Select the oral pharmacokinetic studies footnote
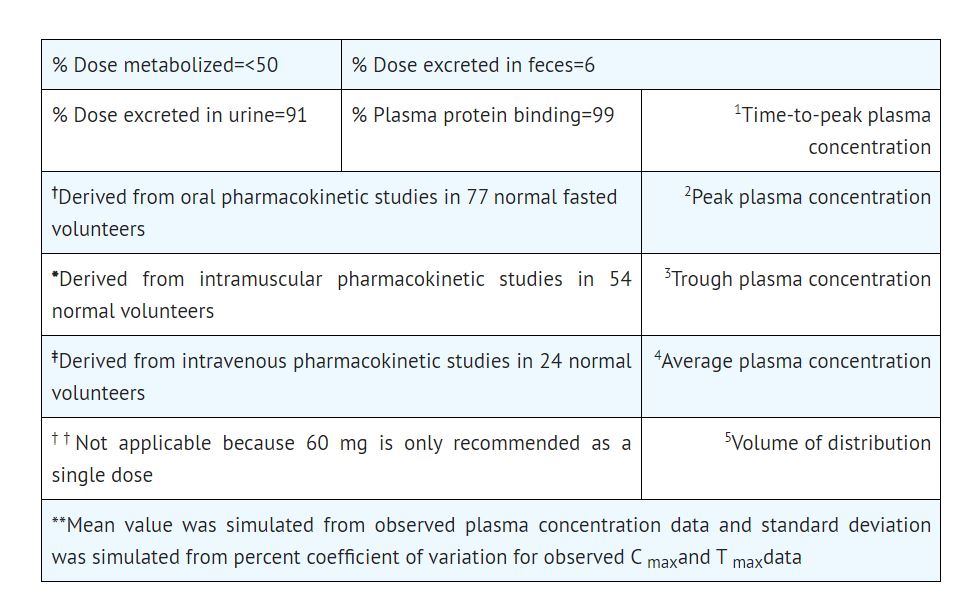 click(x=334, y=213)
